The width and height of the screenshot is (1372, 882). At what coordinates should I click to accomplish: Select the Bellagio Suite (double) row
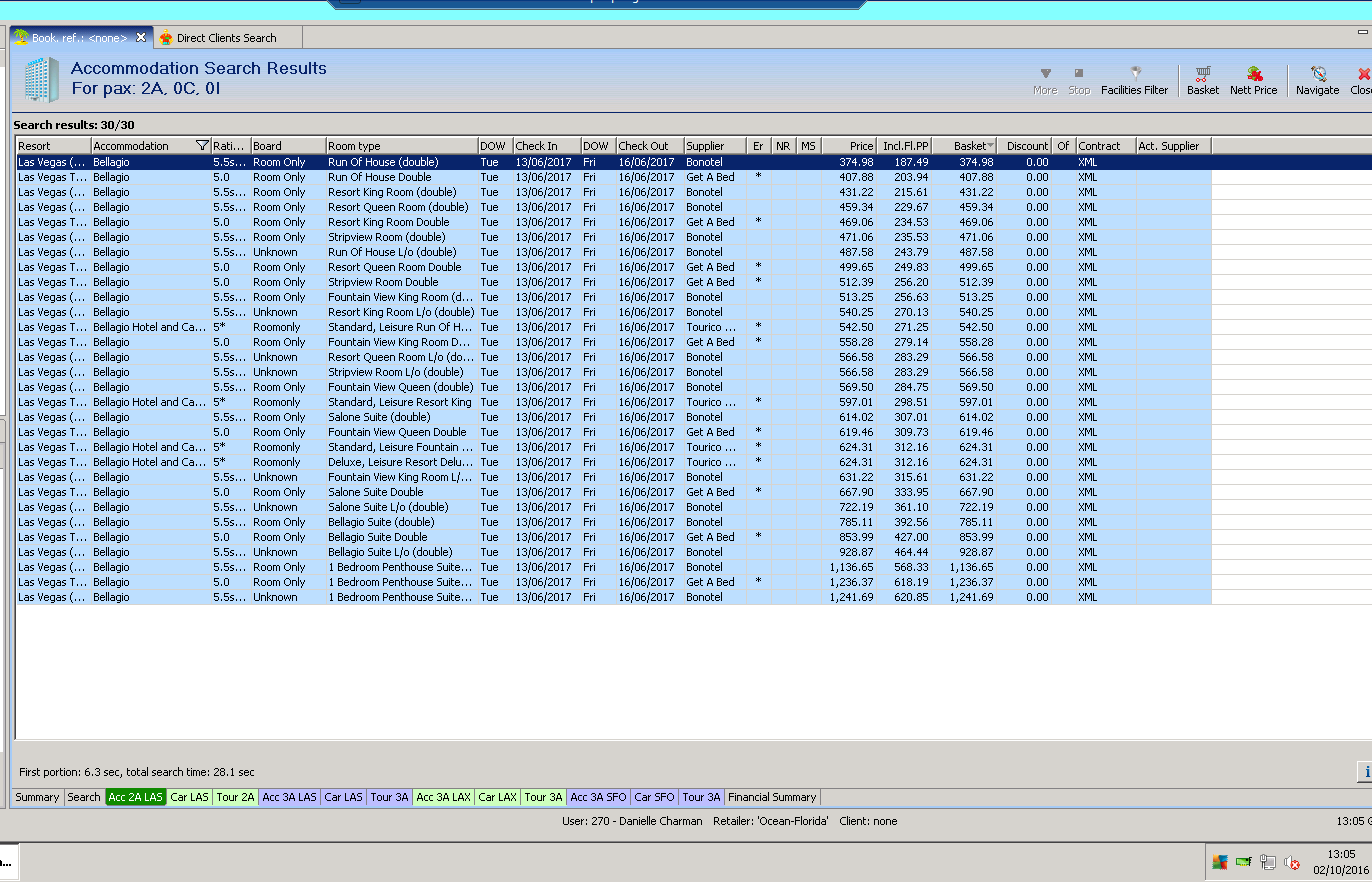point(613,522)
